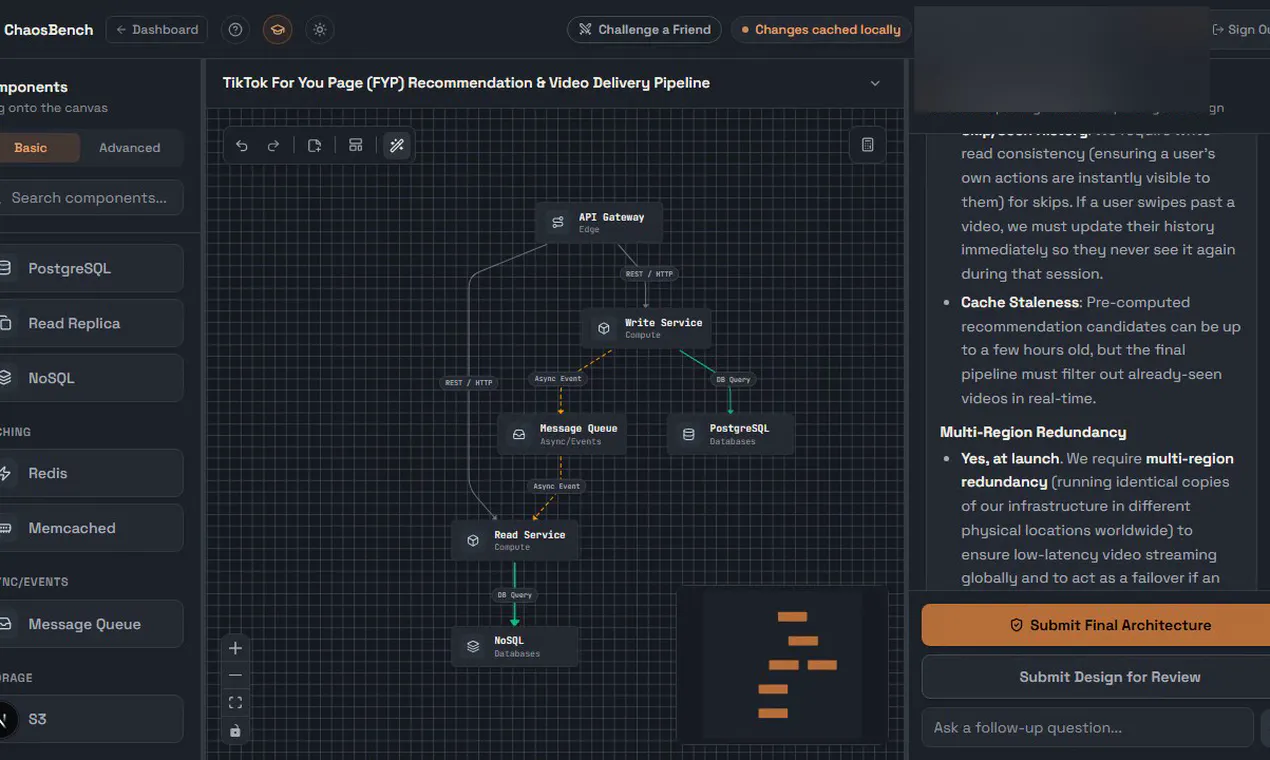Click the DB Query label toward PostgreSQL
The height and width of the screenshot is (760, 1270).
coord(733,380)
